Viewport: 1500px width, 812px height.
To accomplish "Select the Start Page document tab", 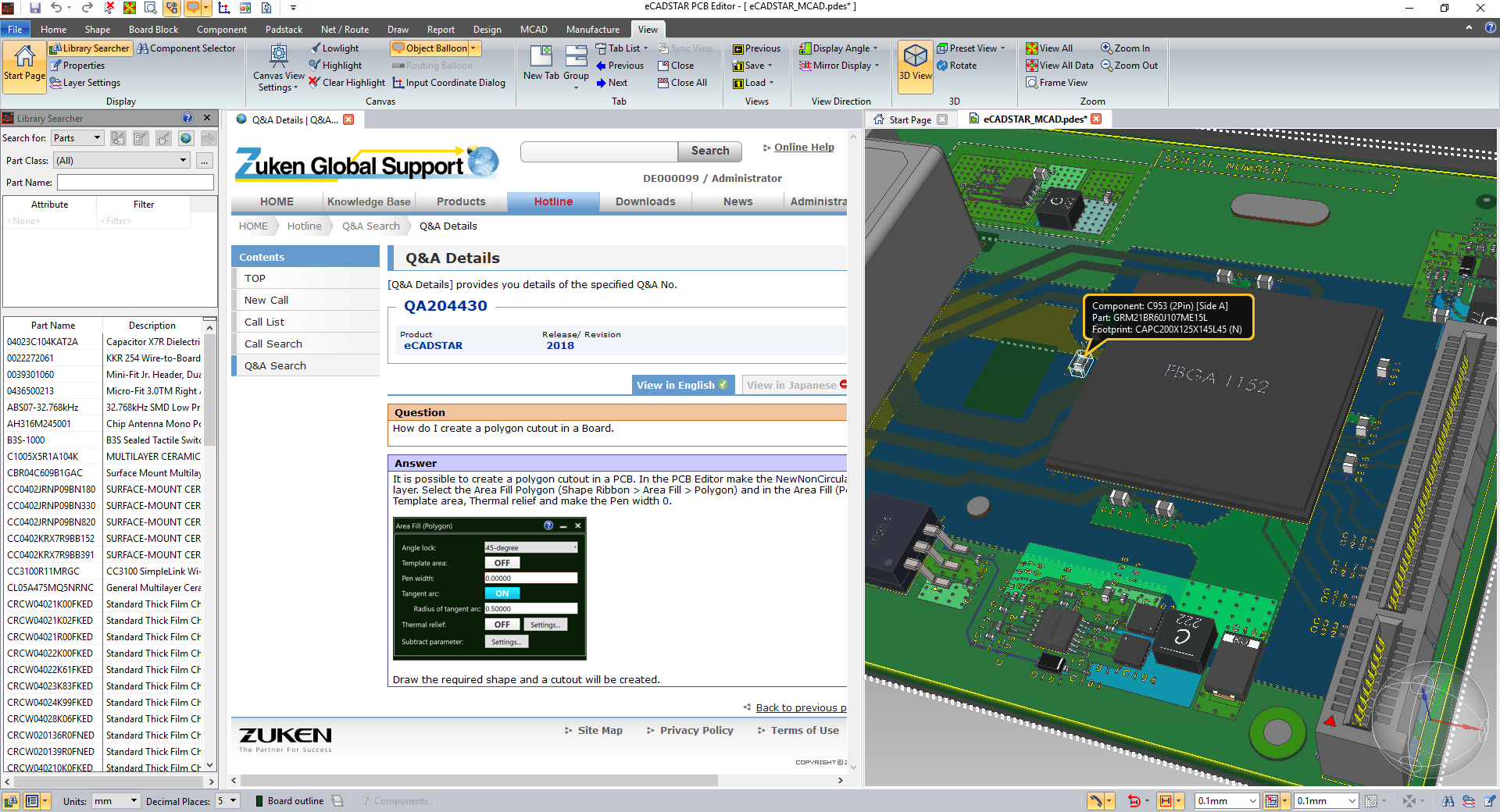I will click(x=909, y=119).
